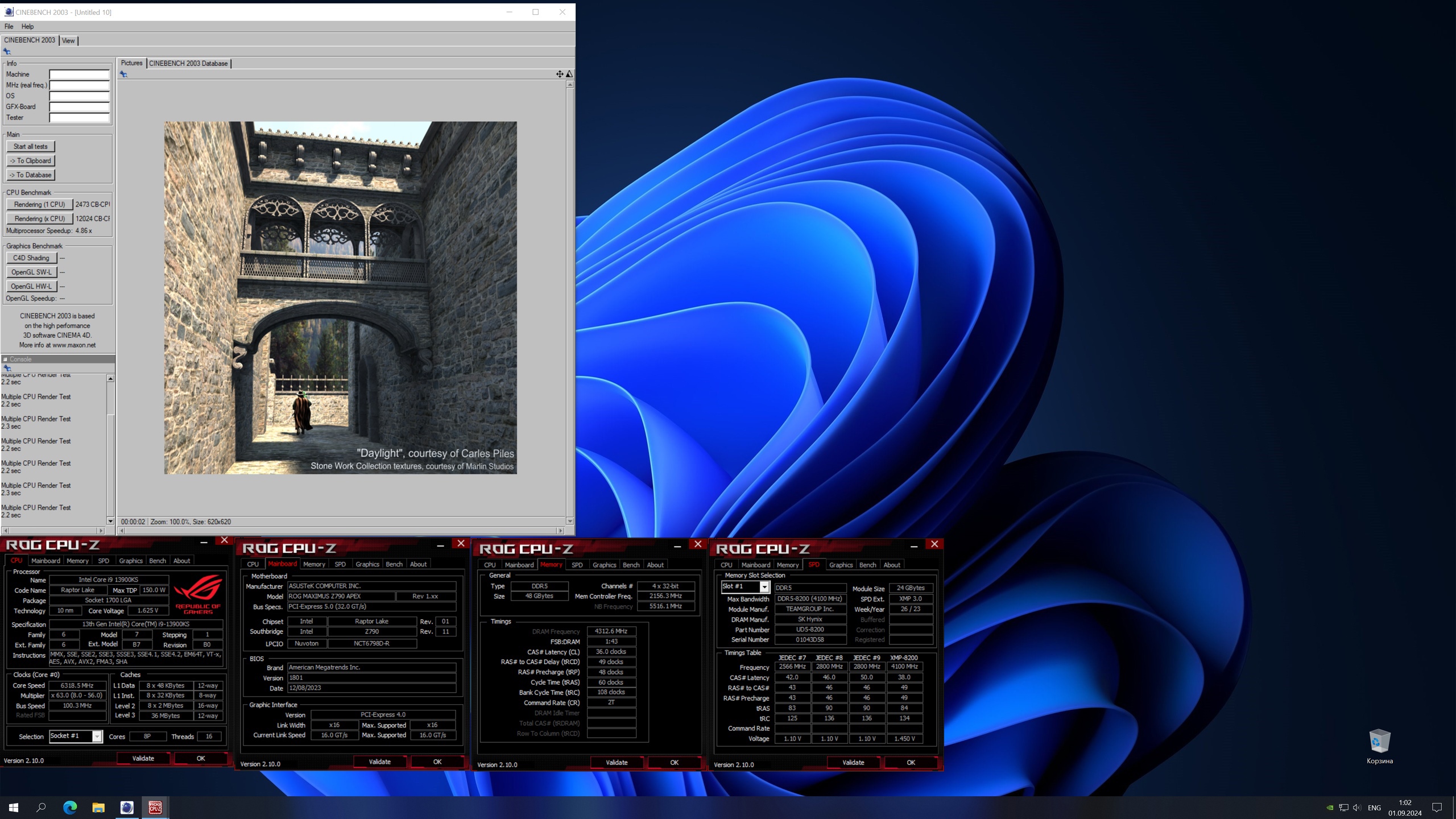The height and width of the screenshot is (819, 1456).
Task: Click console scrollbar up arrow
Action: pyautogui.click(x=110, y=378)
